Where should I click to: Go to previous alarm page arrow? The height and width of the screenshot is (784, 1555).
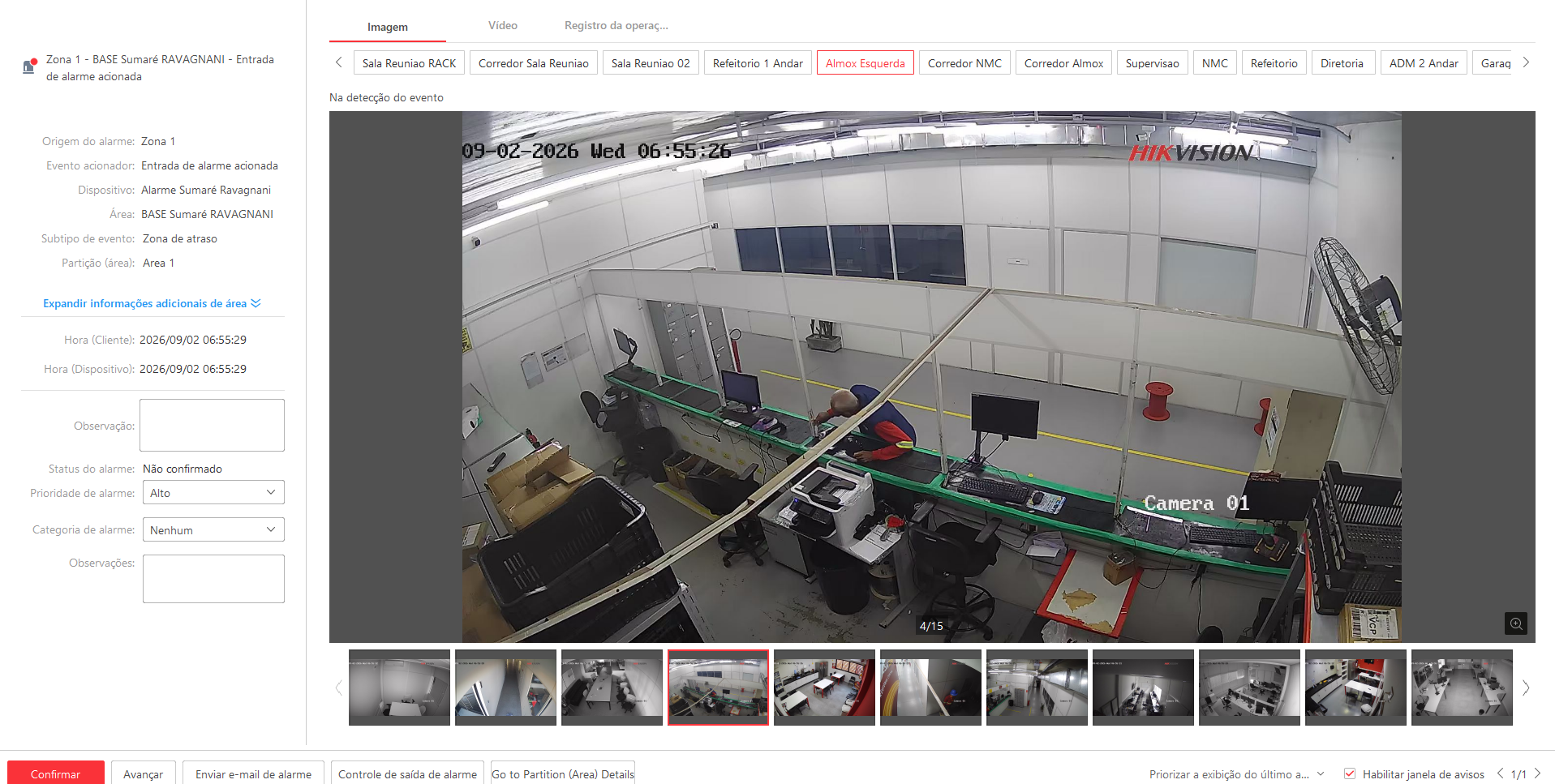(x=1501, y=773)
